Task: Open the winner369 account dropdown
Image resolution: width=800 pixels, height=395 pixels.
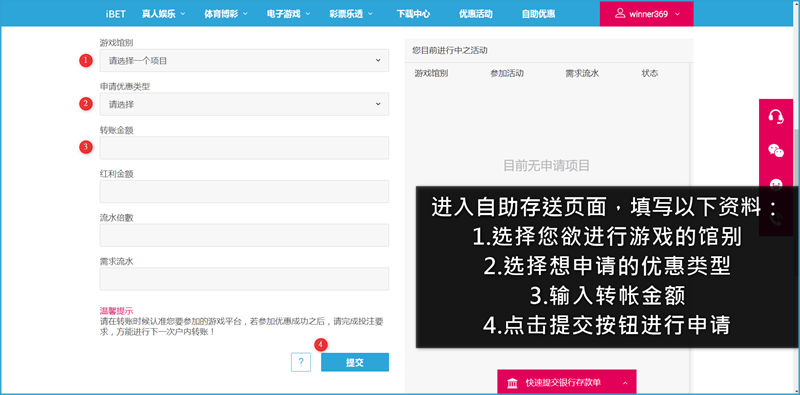Action: coord(646,14)
